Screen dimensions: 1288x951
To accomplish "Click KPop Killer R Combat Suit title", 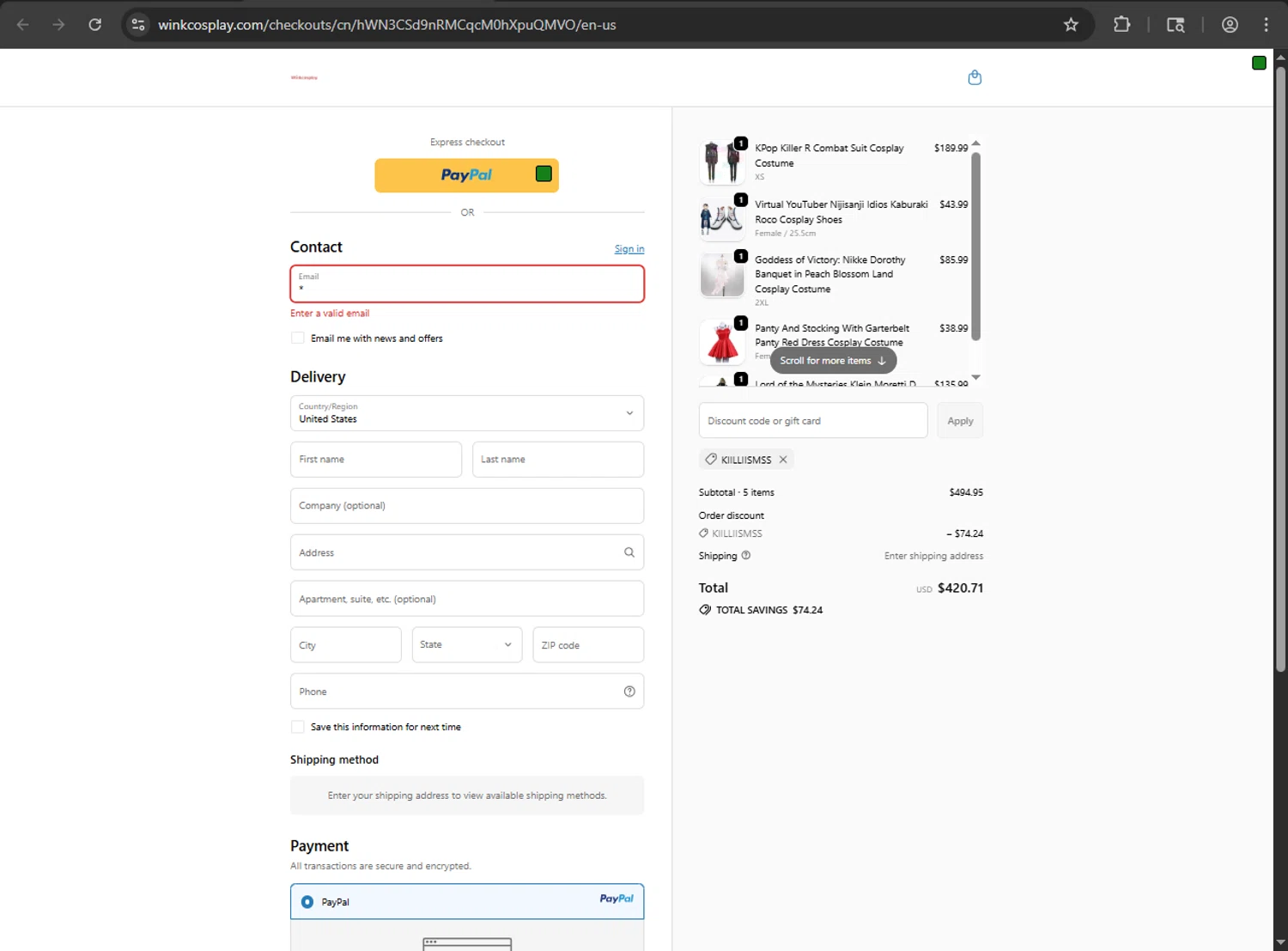I will point(829,155).
